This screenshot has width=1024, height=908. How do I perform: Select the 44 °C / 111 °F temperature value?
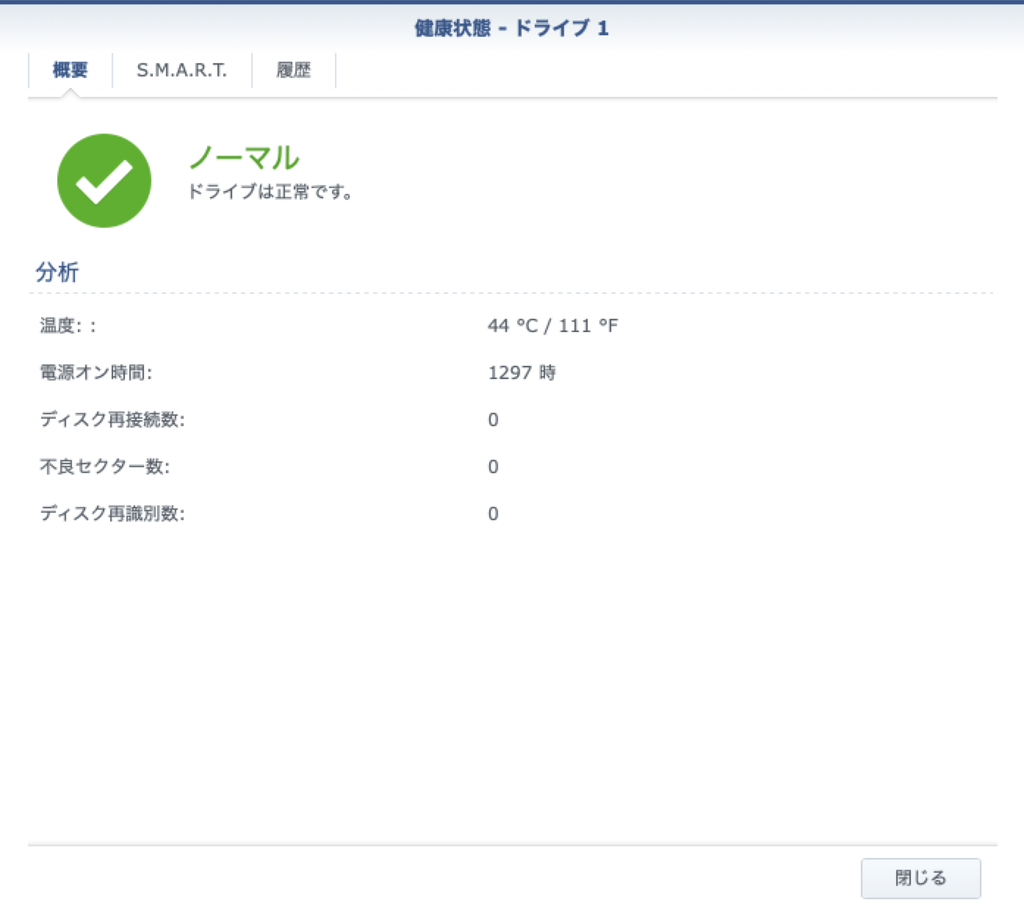[x=553, y=326]
